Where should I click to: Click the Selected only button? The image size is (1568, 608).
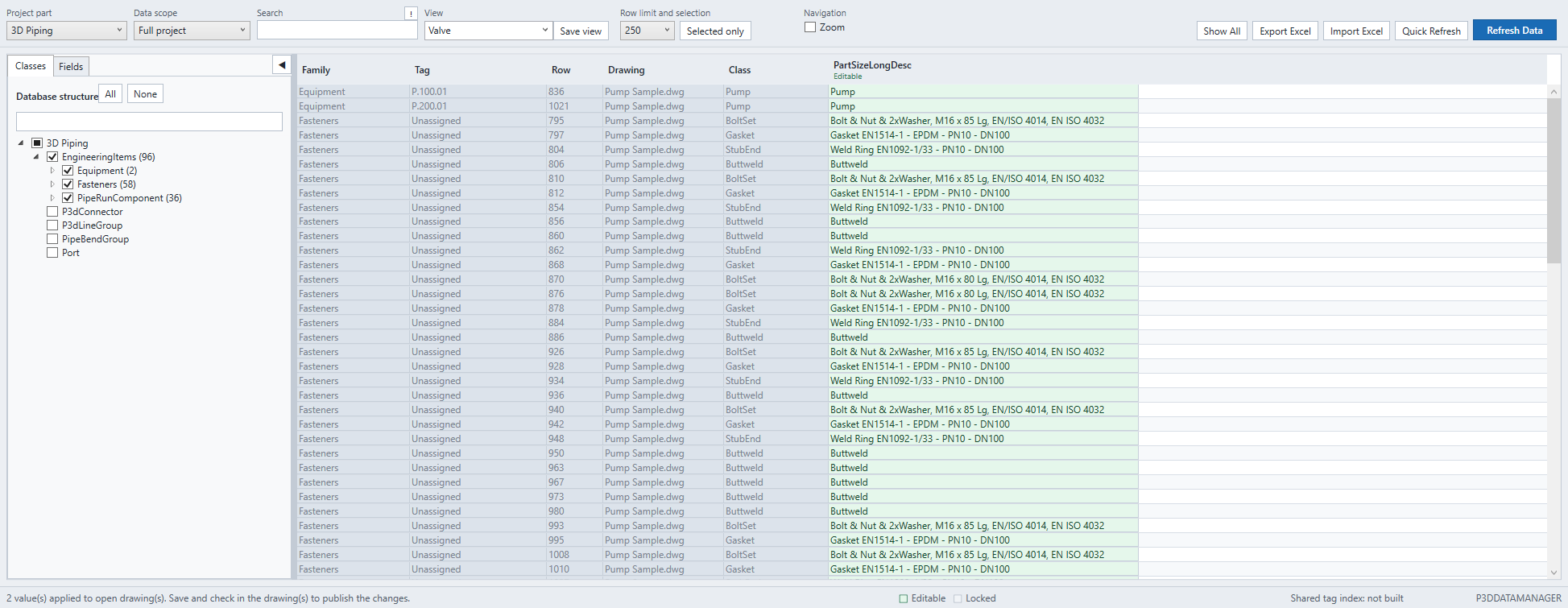pyautogui.click(x=715, y=31)
